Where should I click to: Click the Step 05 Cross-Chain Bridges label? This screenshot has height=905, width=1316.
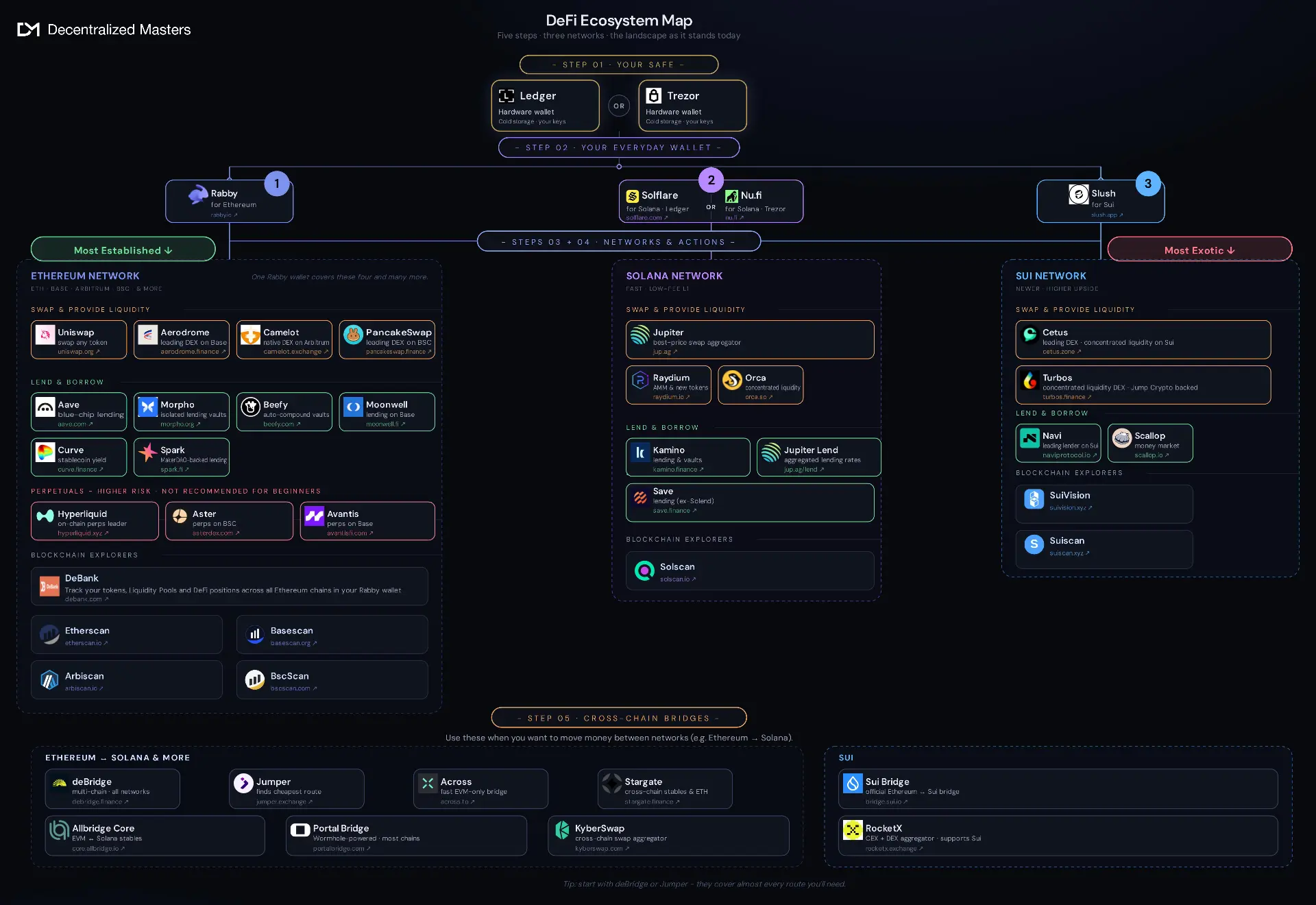tap(619, 717)
